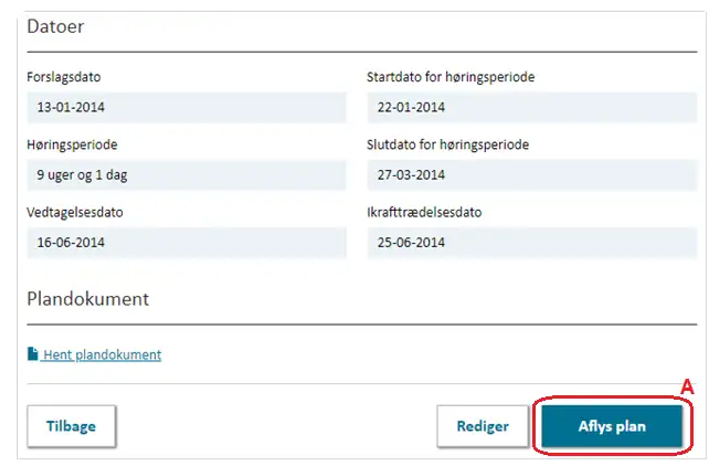Click the Tilbage button

(x=71, y=426)
